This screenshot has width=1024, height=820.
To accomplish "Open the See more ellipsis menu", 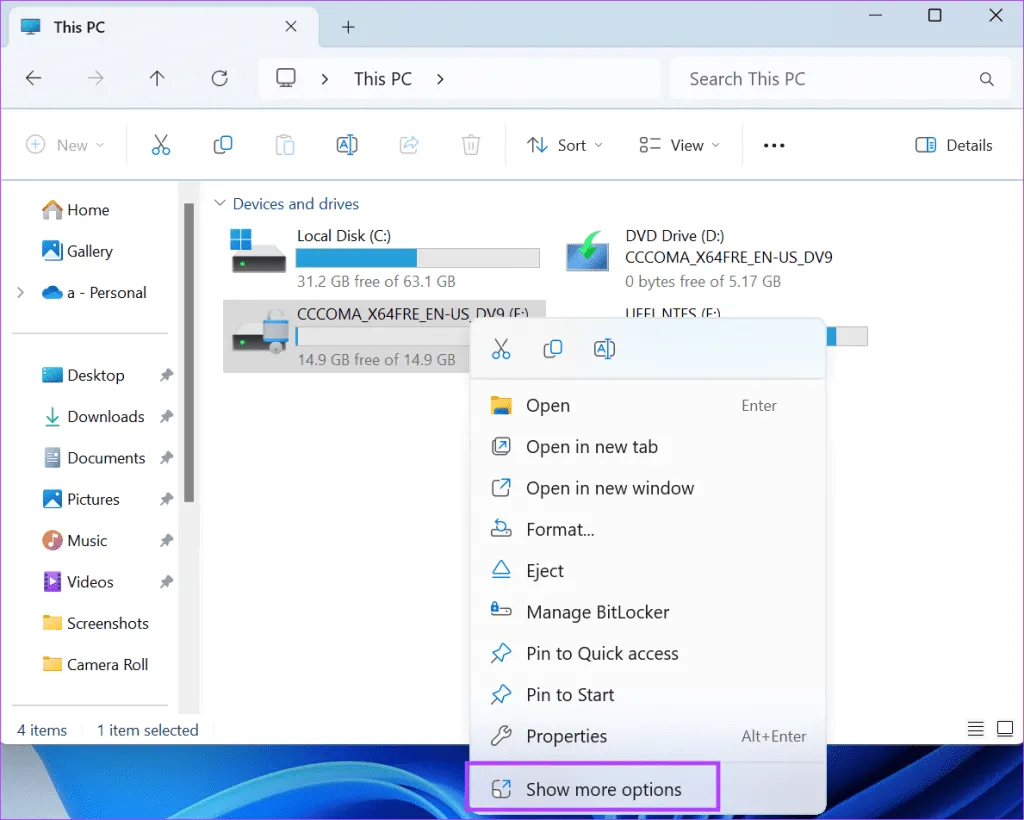I will 774,146.
